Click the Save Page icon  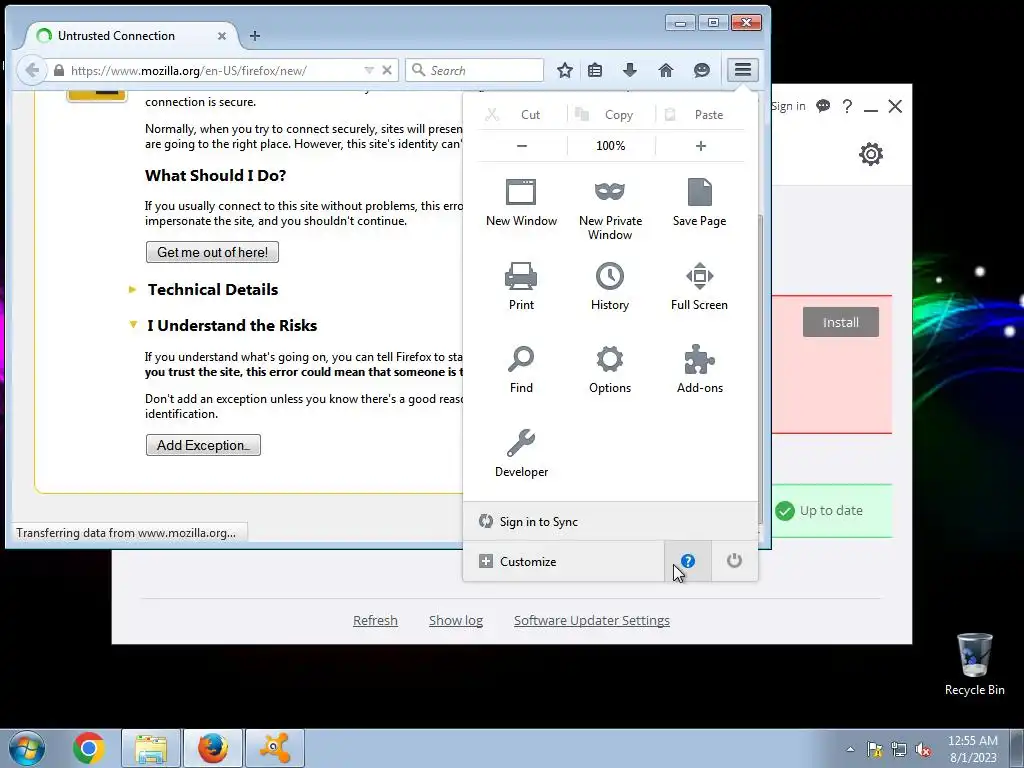click(x=699, y=202)
